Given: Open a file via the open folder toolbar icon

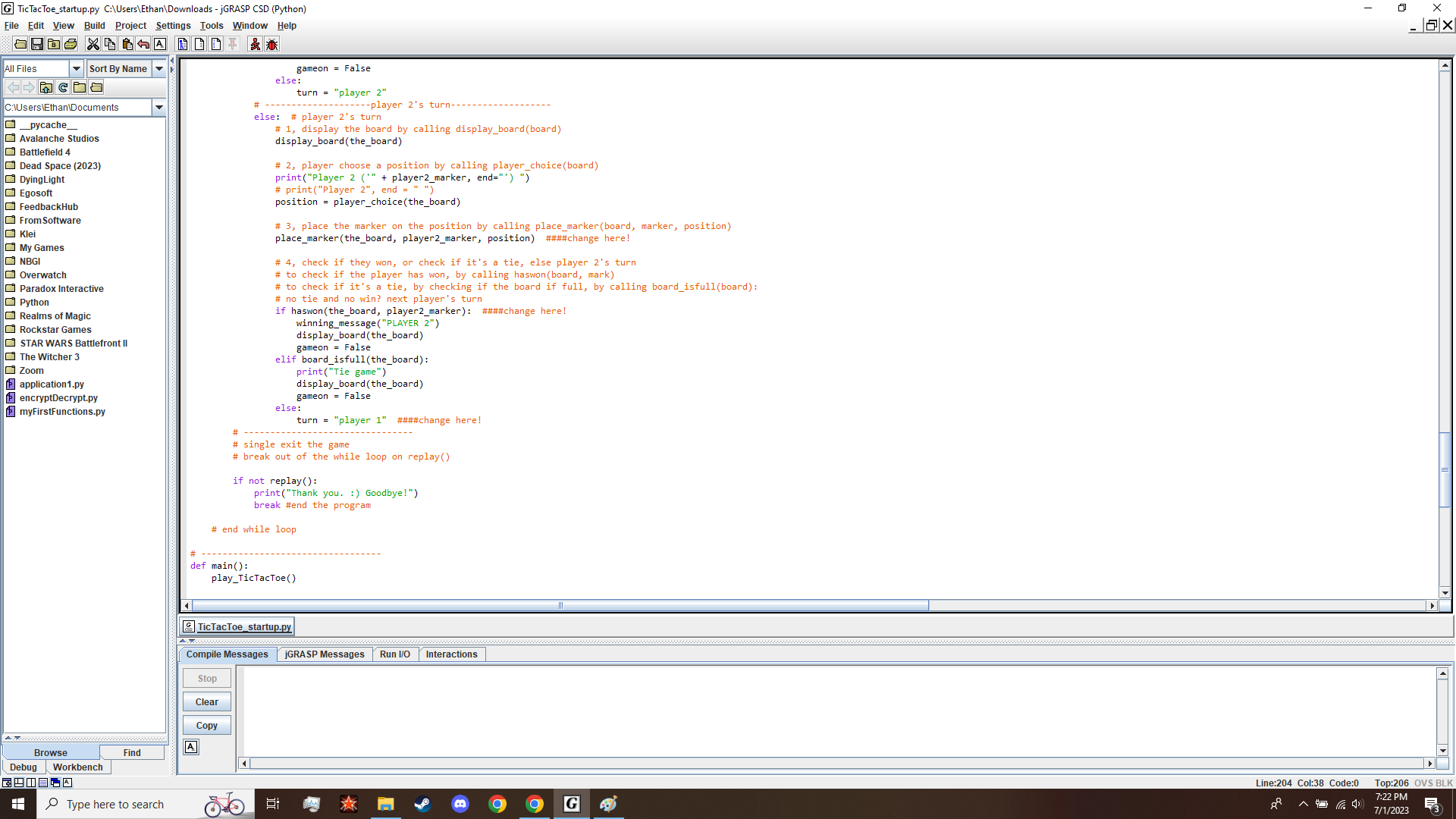Looking at the screenshot, I should coord(20,44).
